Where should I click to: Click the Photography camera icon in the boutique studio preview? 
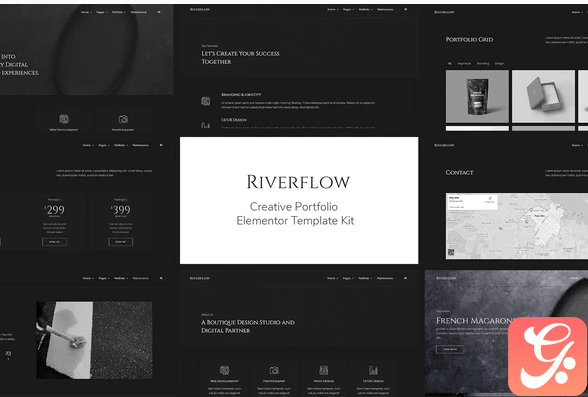coord(274,370)
